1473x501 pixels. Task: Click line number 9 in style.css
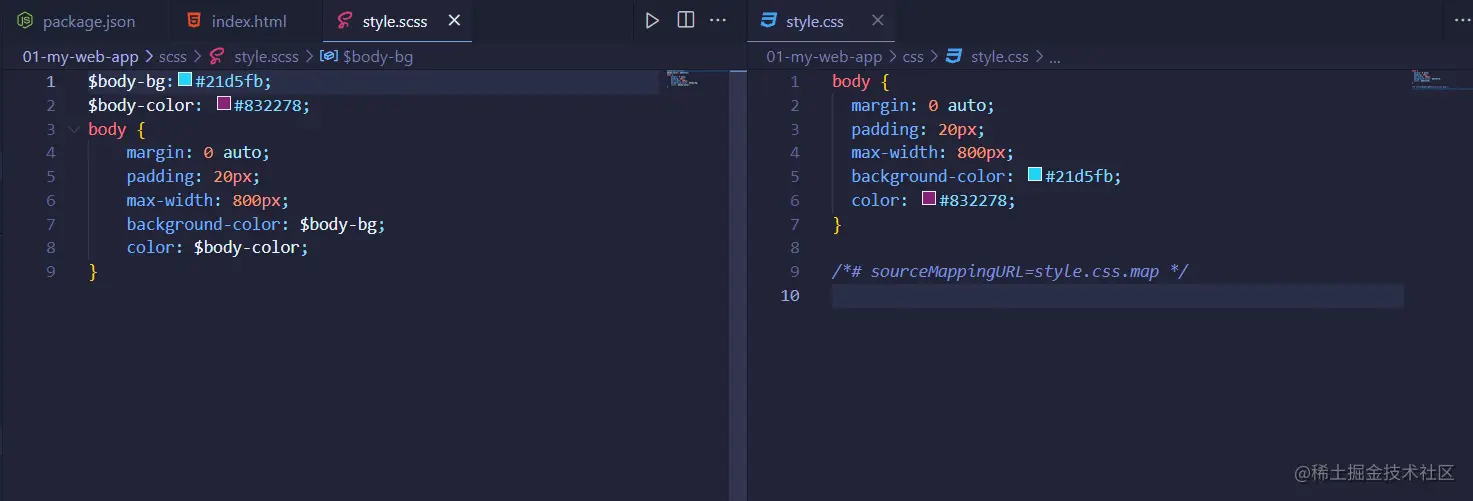coord(795,271)
